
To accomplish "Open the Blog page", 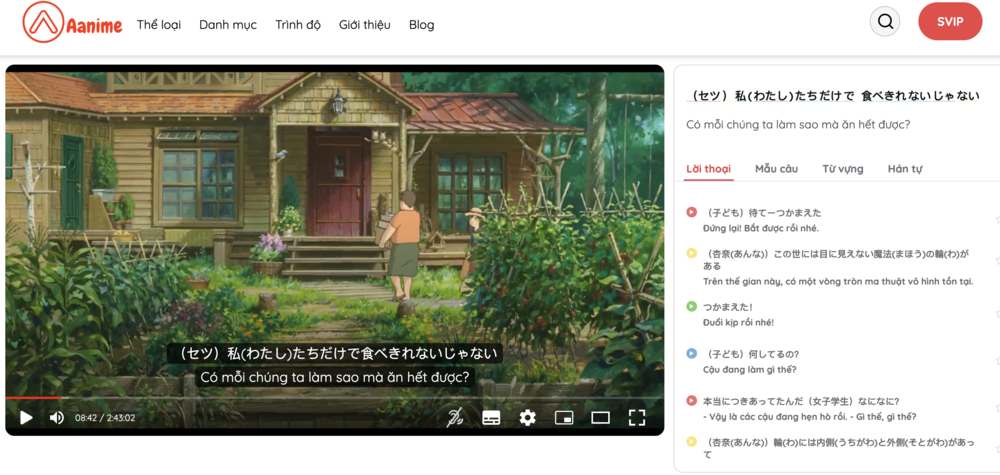I will click(x=422, y=25).
